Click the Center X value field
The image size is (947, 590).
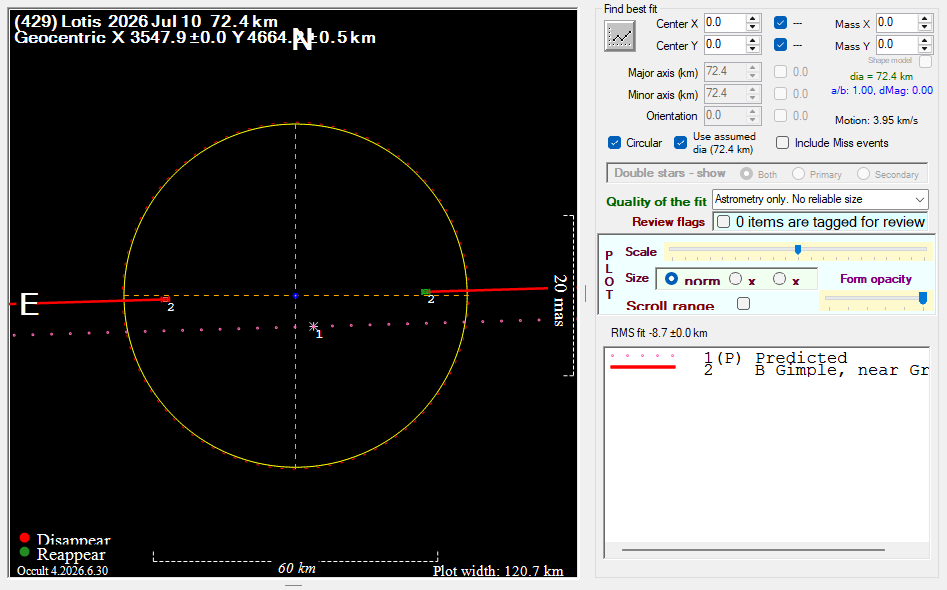tap(725, 23)
